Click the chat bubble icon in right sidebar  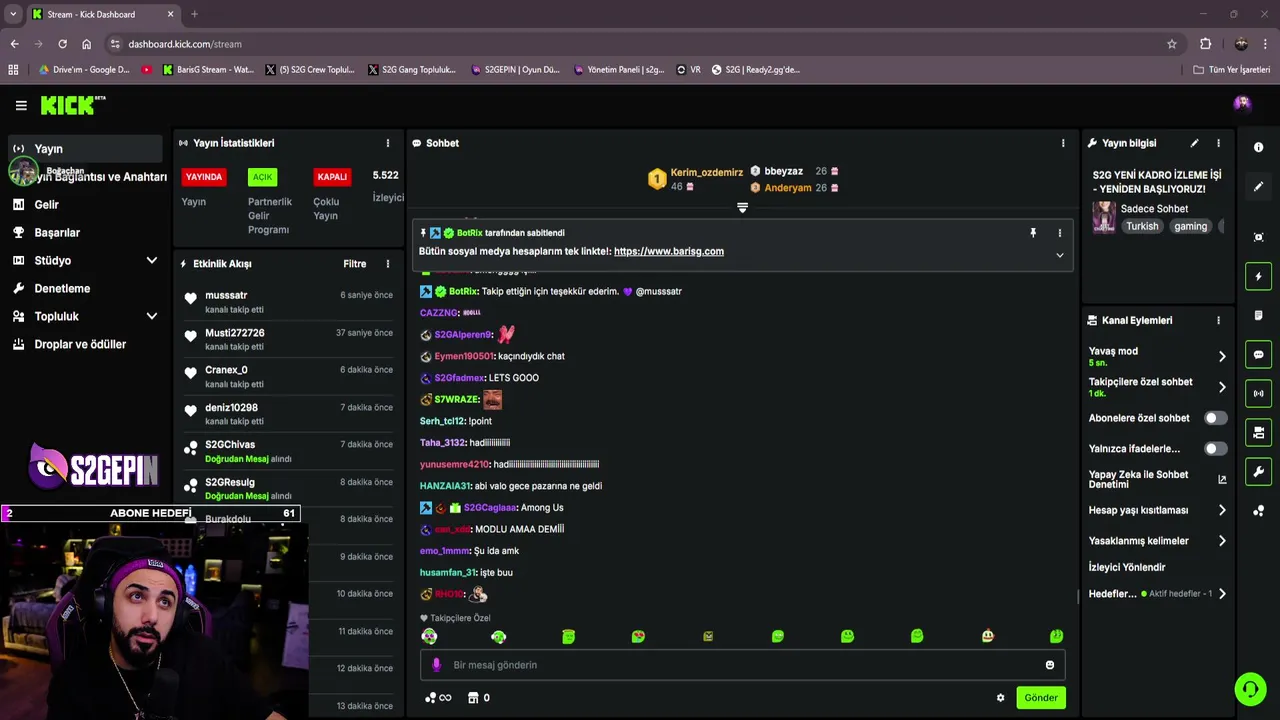point(1258,354)
